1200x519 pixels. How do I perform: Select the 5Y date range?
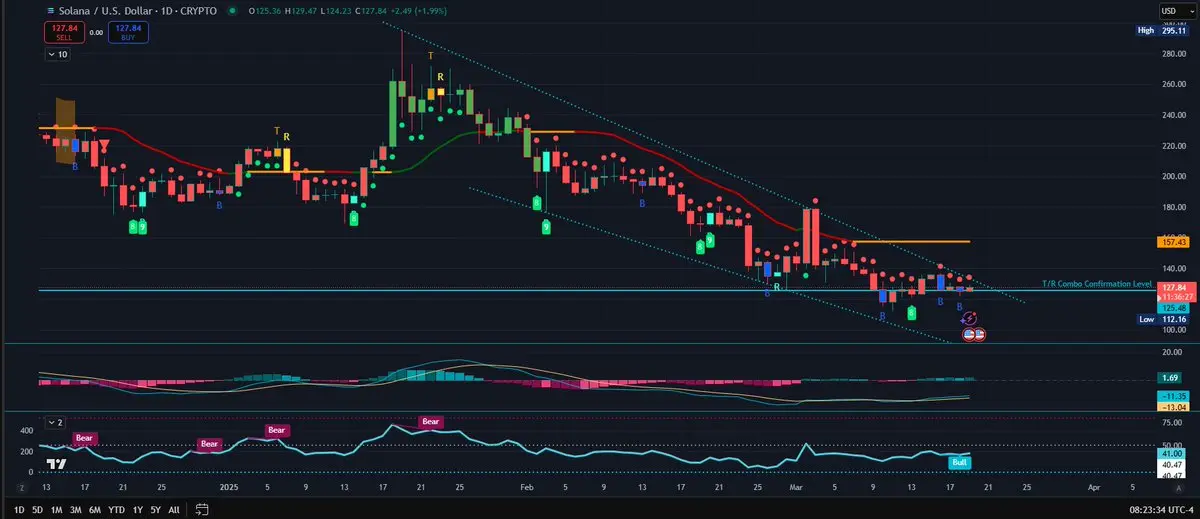point(155,509)
